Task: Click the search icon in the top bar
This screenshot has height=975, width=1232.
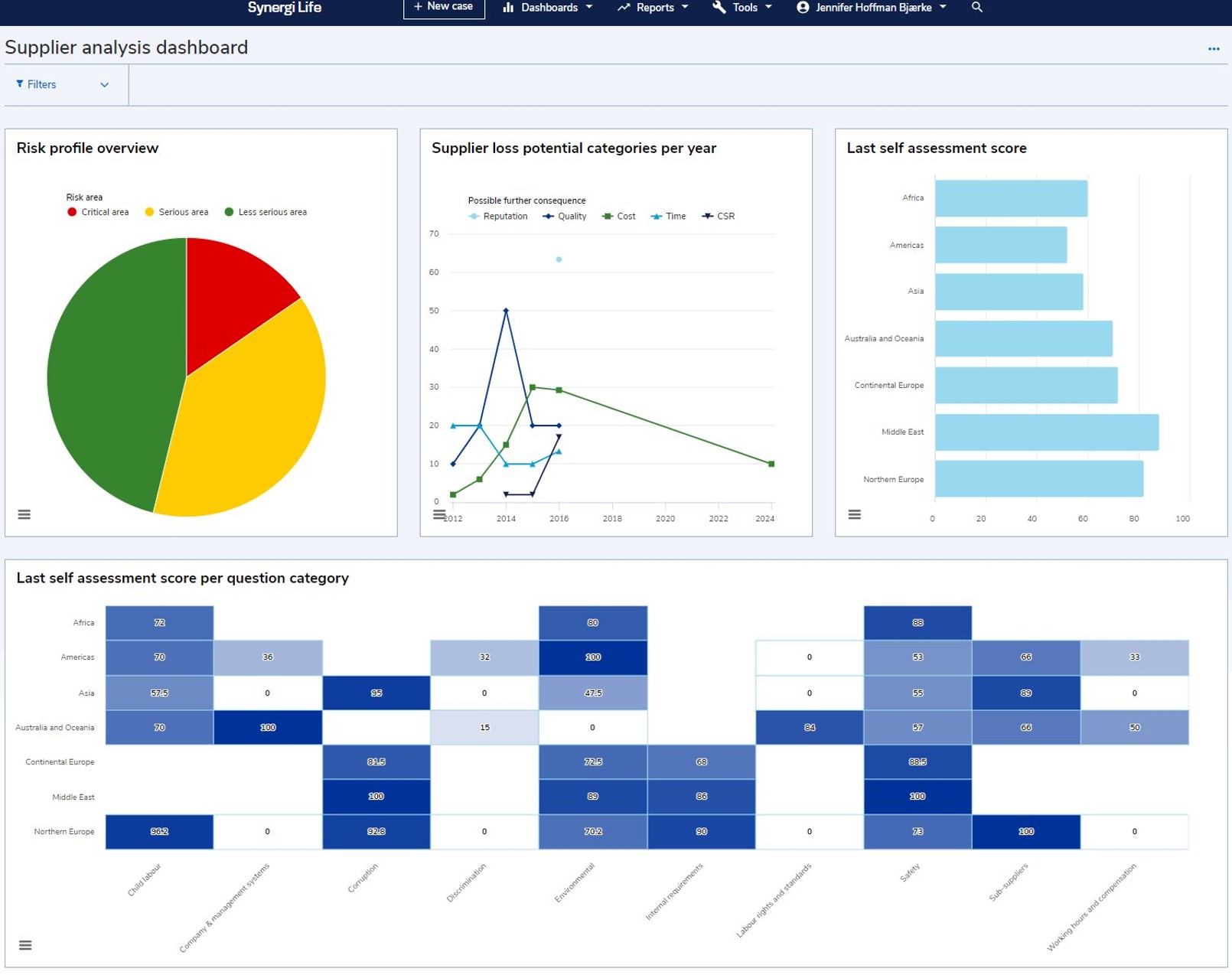Action: [977, 7]
